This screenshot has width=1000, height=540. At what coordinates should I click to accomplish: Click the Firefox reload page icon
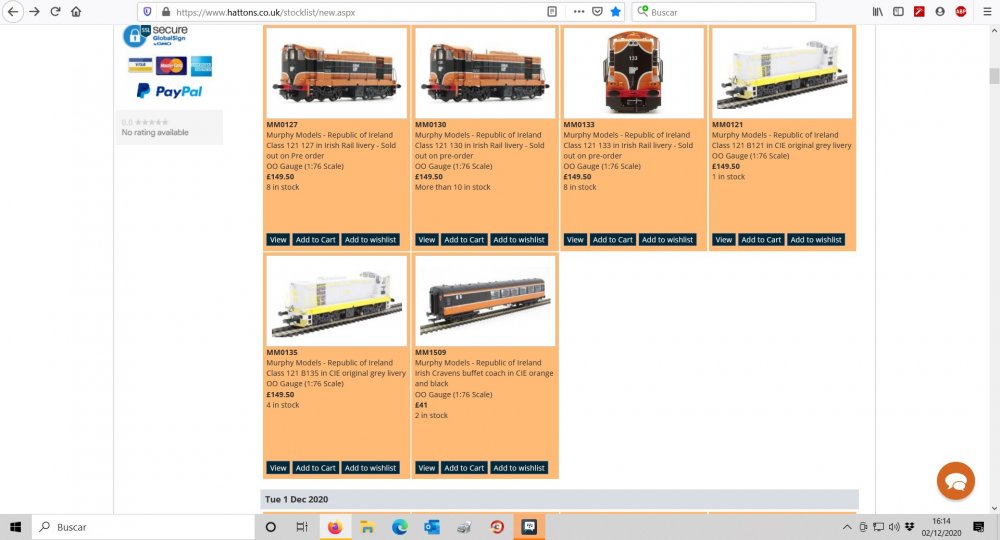[55, 12]
